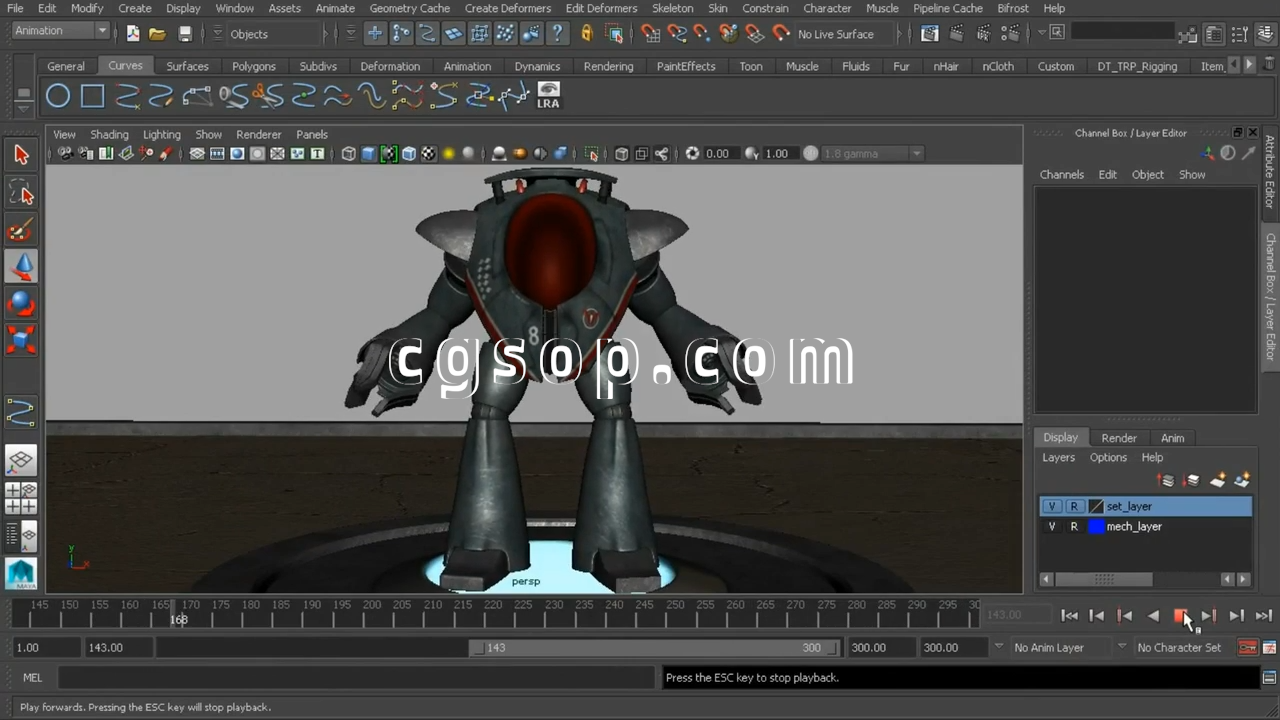The height and width of the screenshot is (720, 1280).
Task: Click the save scene floppy icon
Action: tap(185, 34)
